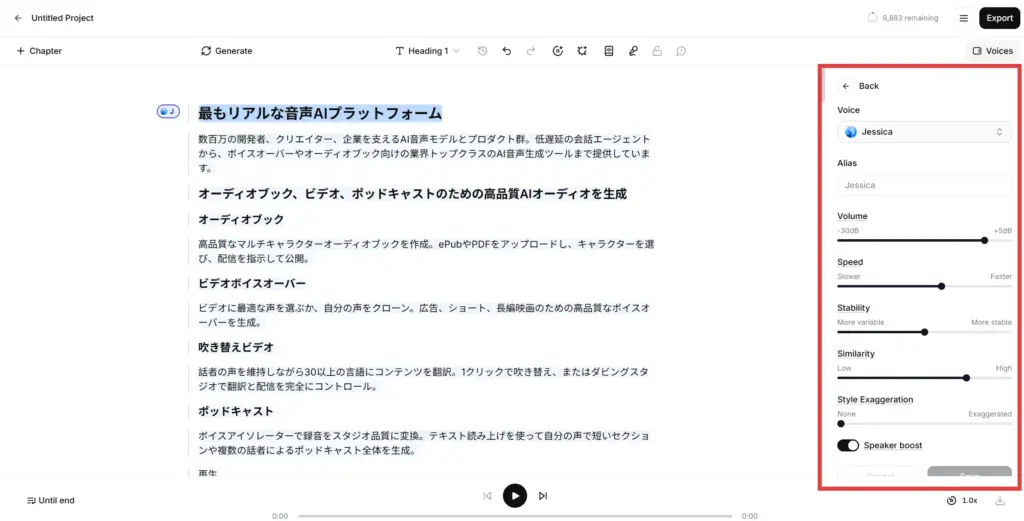
Task: Export the project
Action: coord(999,18)
